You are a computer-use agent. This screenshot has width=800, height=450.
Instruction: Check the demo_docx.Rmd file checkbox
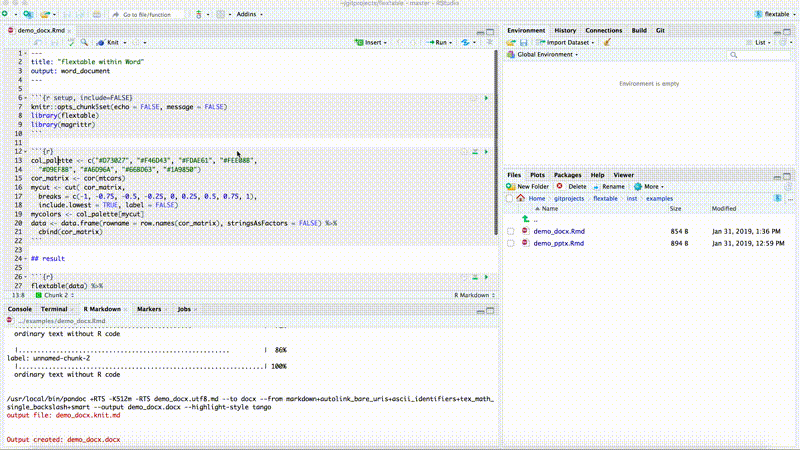(x=511, y=231)
